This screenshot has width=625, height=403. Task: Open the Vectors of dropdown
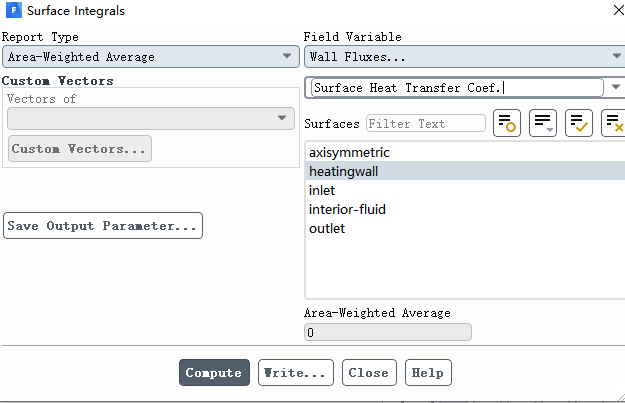[x=148, y=118]
